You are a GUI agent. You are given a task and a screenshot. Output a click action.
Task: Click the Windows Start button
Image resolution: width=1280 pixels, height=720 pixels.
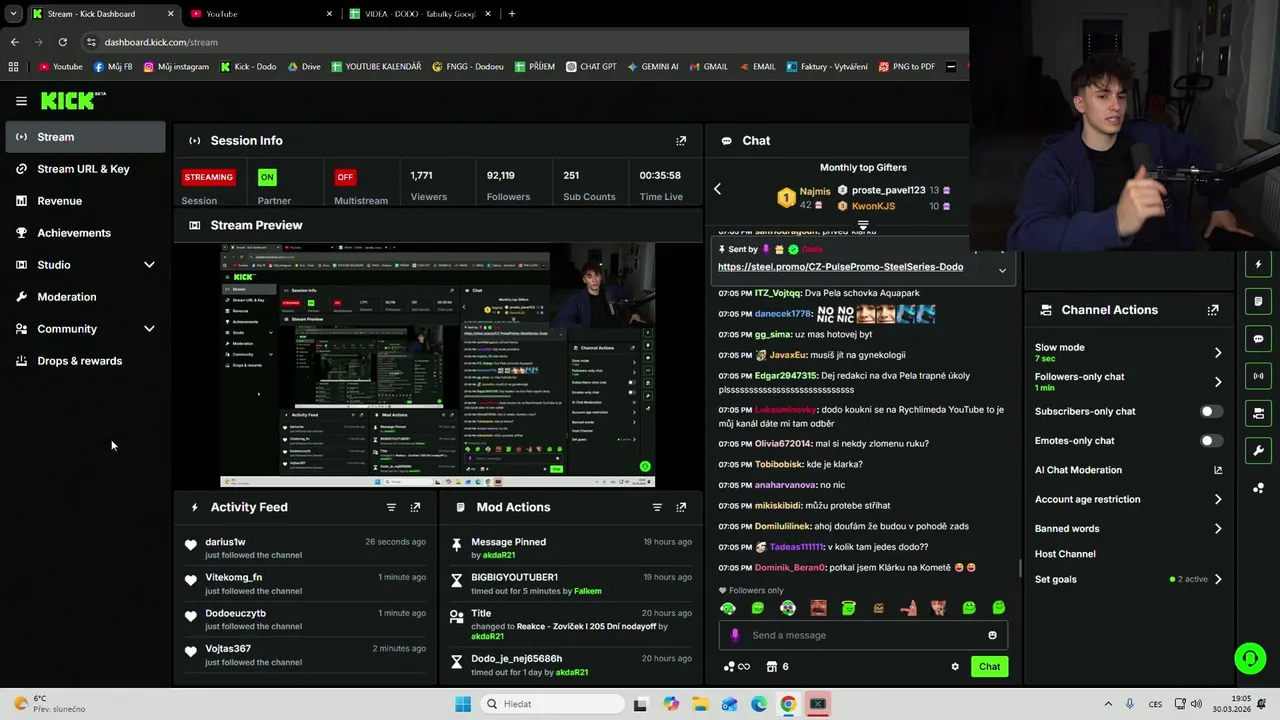point(463,704)
